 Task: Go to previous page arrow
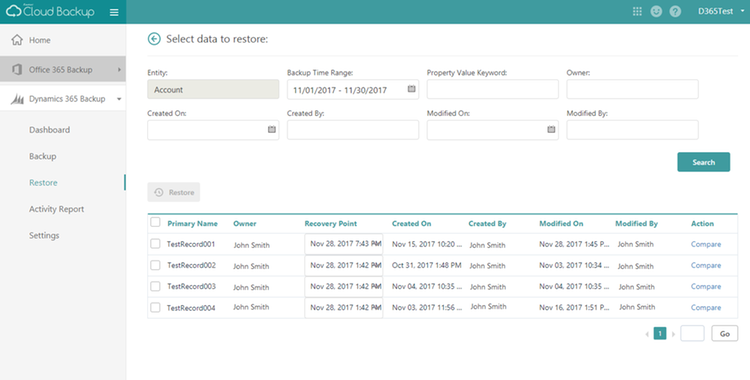647,334
